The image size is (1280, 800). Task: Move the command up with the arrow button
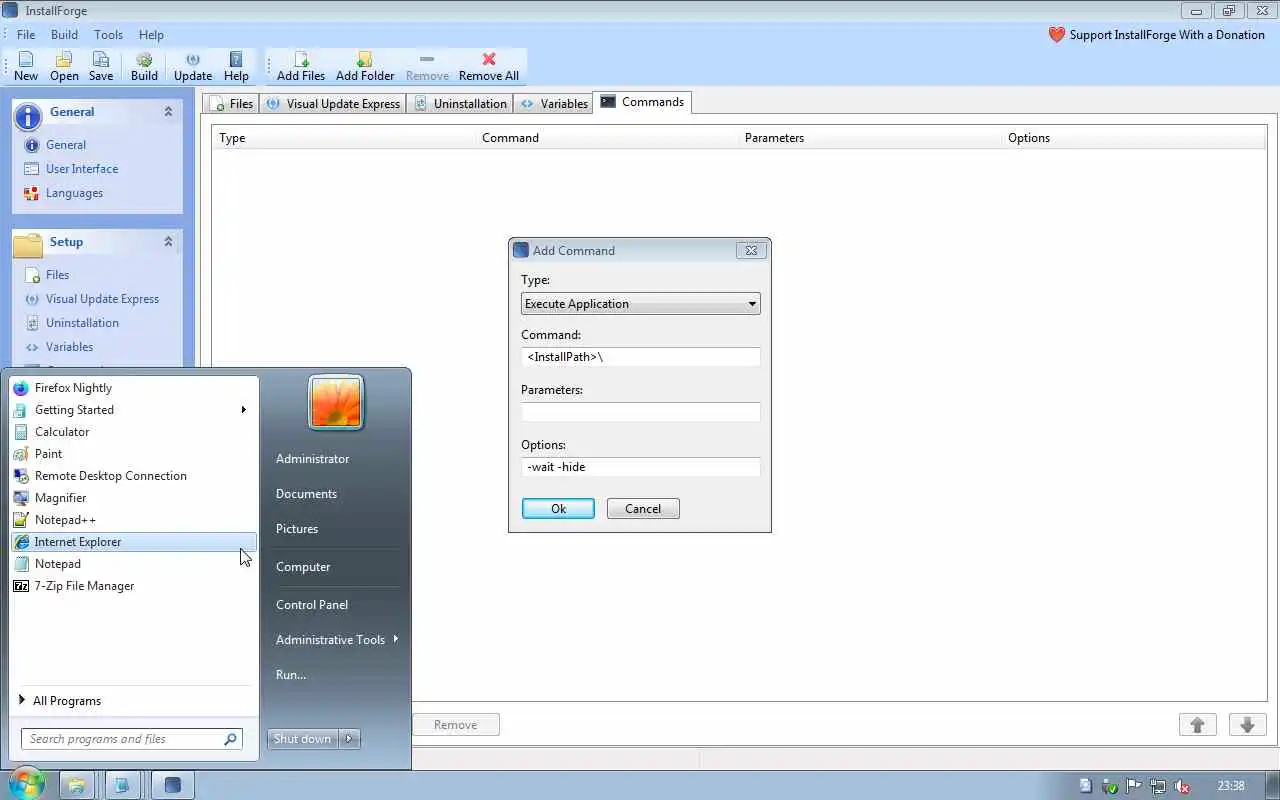[1197, 725]
